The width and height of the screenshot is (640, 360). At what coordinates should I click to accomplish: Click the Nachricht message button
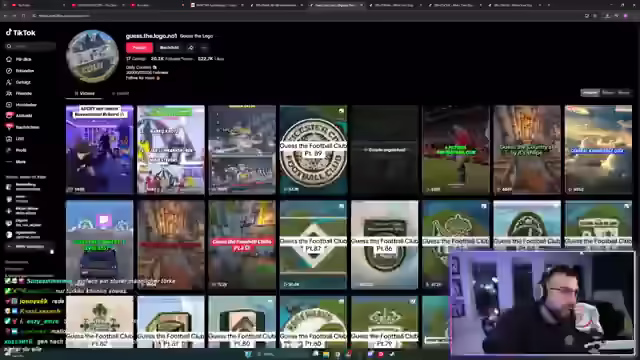[x=169, y=48]
